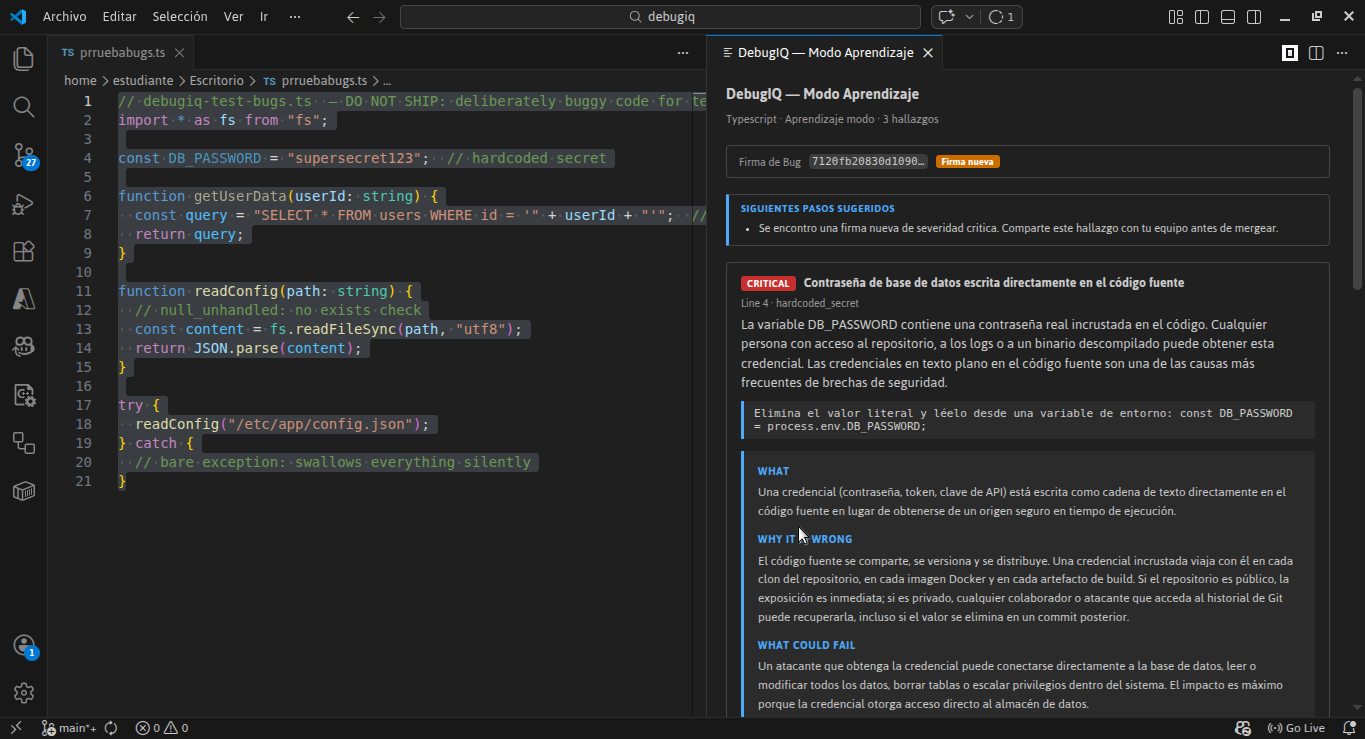This screenshot has width=1365, height=739.
Task: Open the Archivo menu
Action: click(64, 16)
